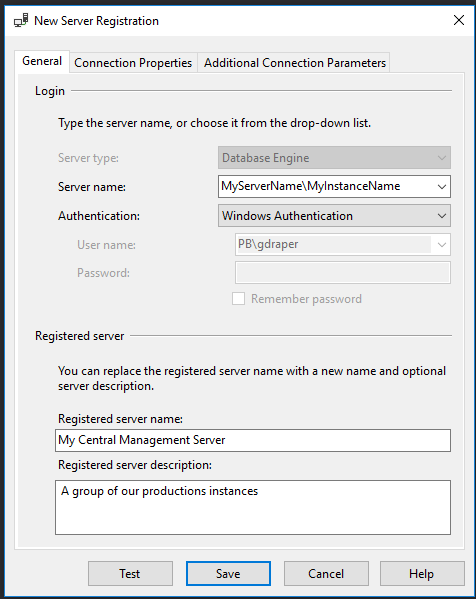Viewport: 476px width, 599px height.
Task: Open Help for this dialog
Action: coord(422,573)
